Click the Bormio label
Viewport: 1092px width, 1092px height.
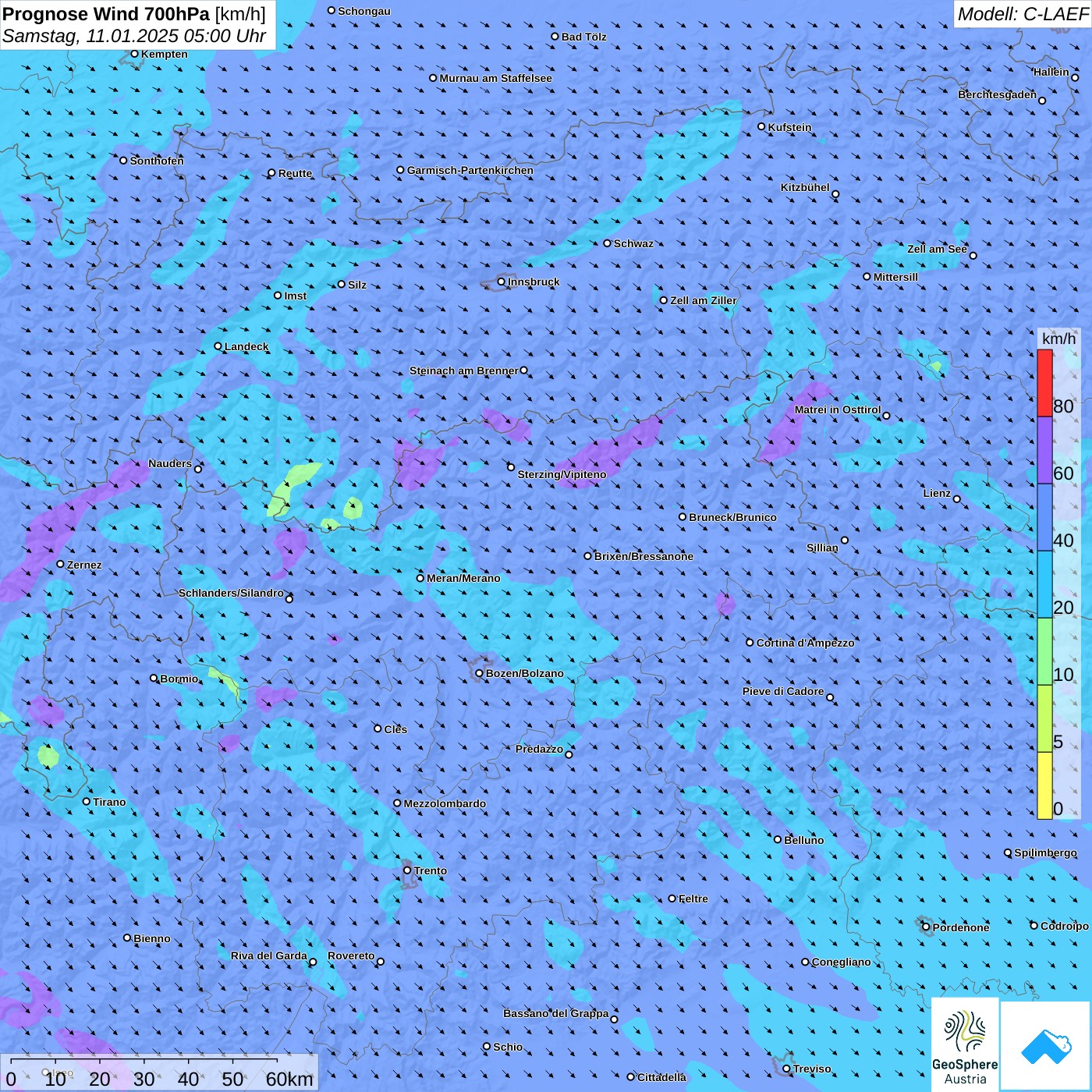[179, 679]
